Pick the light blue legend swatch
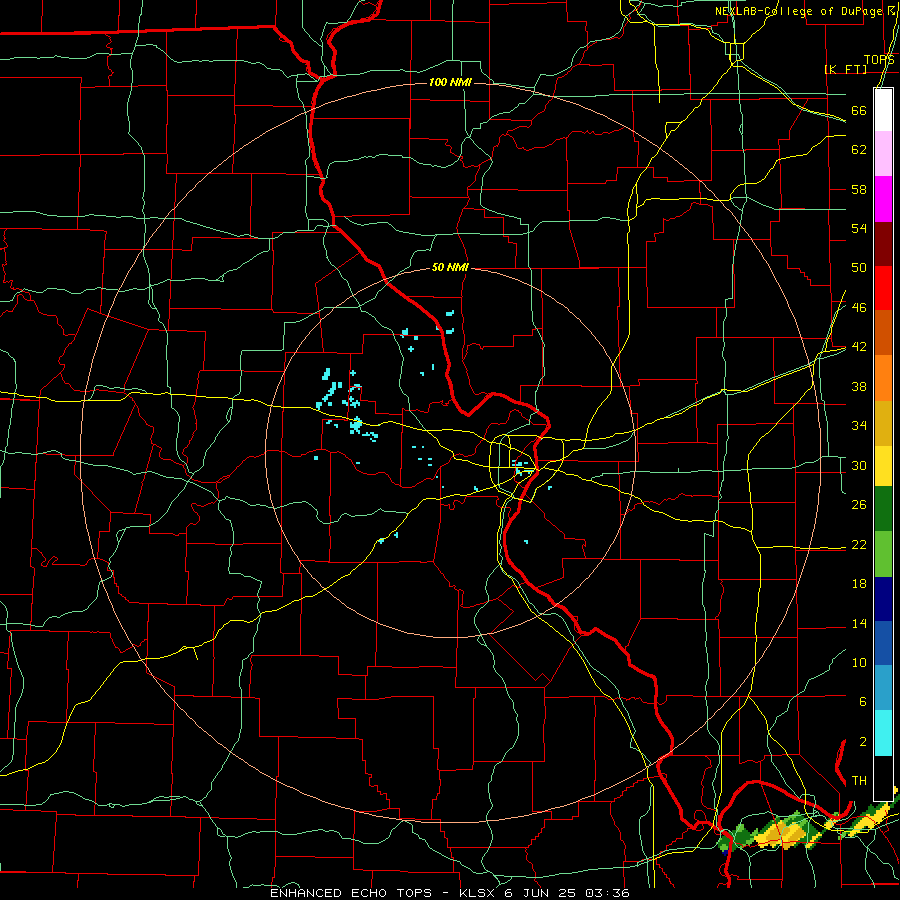The image size is (900, 900). click(x=883, y=688)
